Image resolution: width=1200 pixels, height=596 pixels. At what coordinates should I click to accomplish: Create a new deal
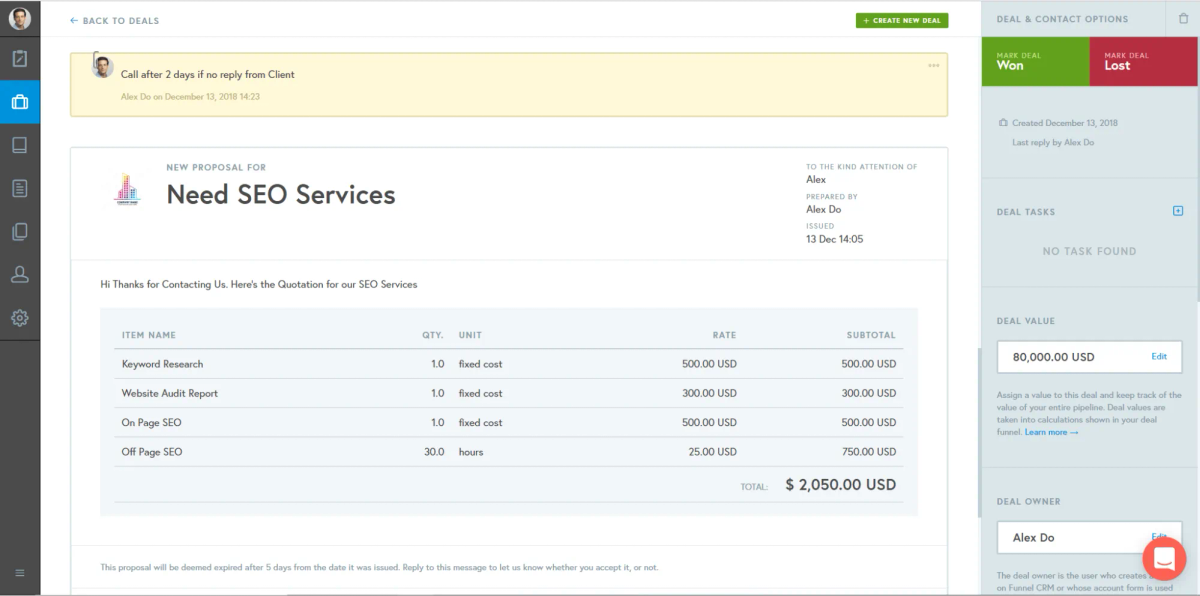tap(902, 20)
